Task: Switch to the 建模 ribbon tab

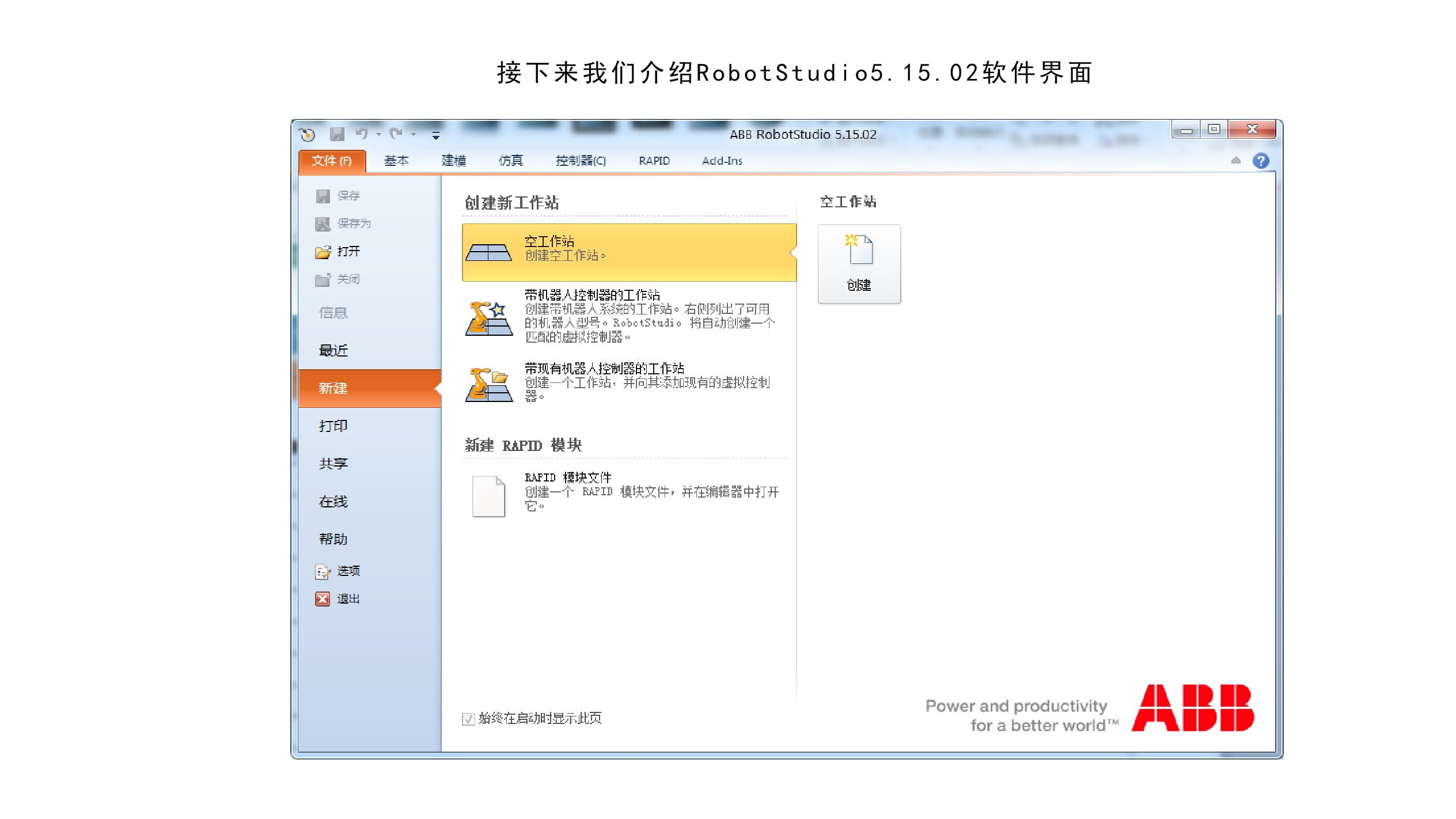Action: [x=454, y=161]
